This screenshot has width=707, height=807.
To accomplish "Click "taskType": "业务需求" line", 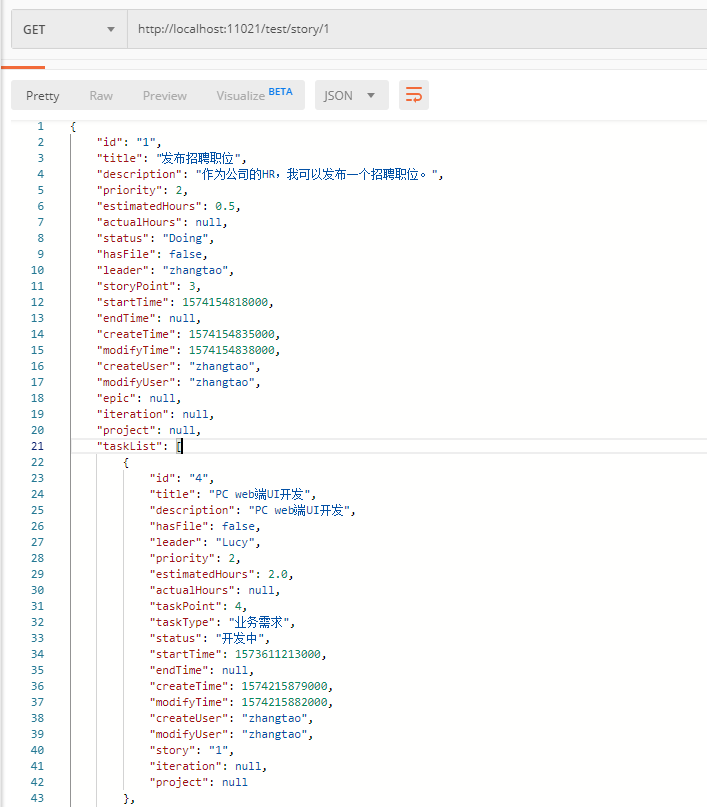I will point(222,622).
